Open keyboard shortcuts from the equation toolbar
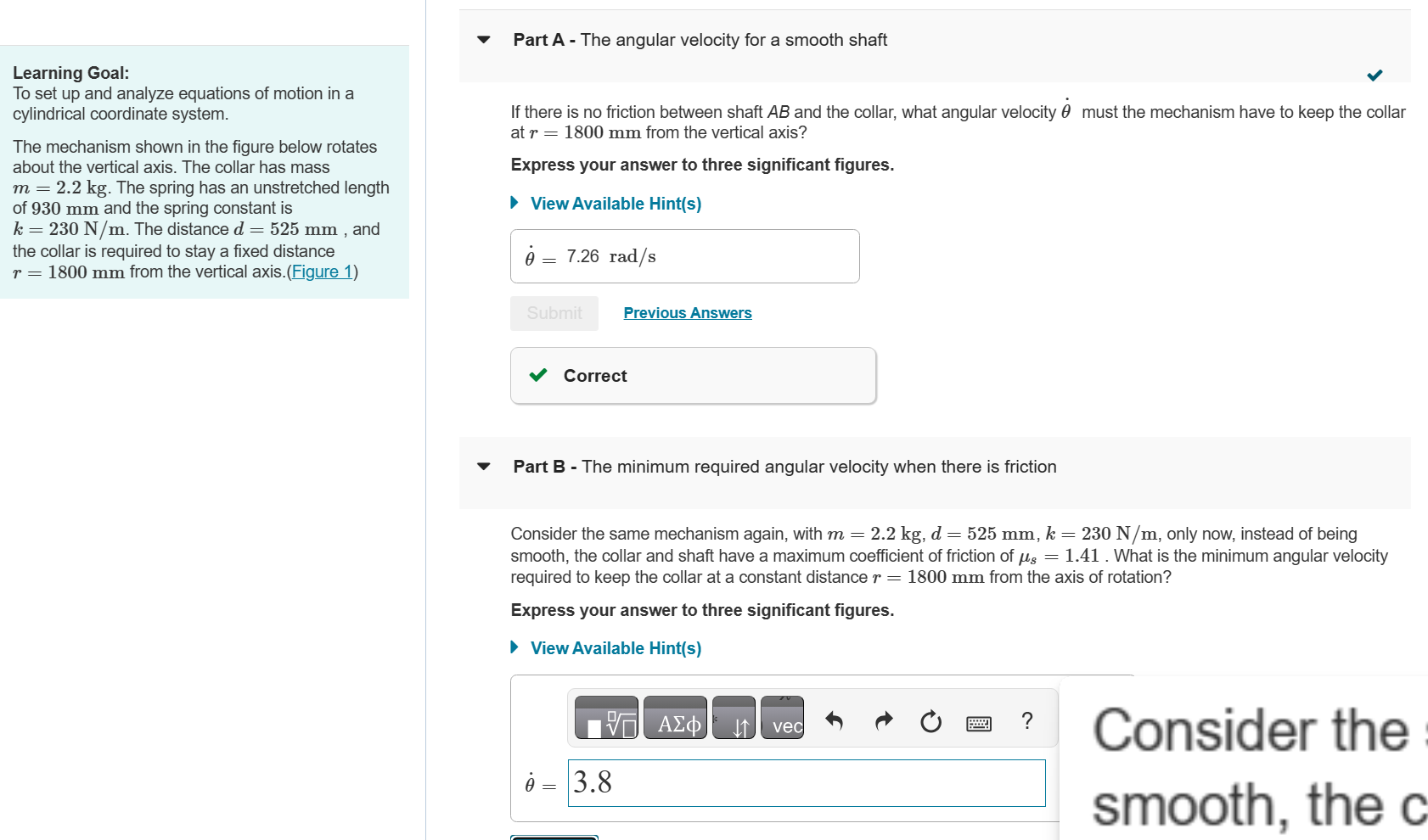1428x840 pixels. [x=977, y=721]
